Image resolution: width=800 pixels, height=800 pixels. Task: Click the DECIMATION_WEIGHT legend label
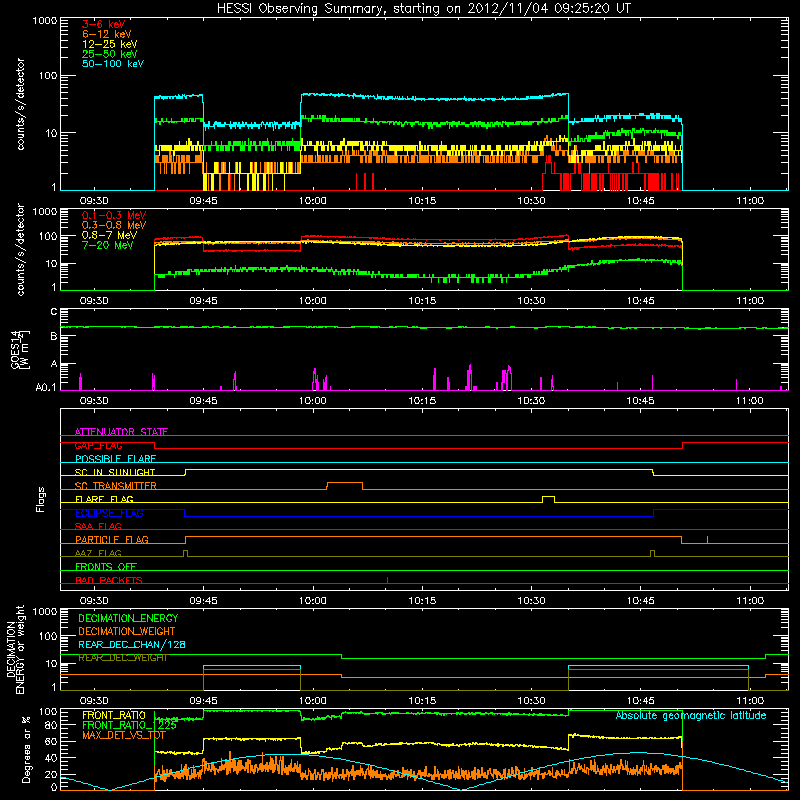(x=127, y=632)
